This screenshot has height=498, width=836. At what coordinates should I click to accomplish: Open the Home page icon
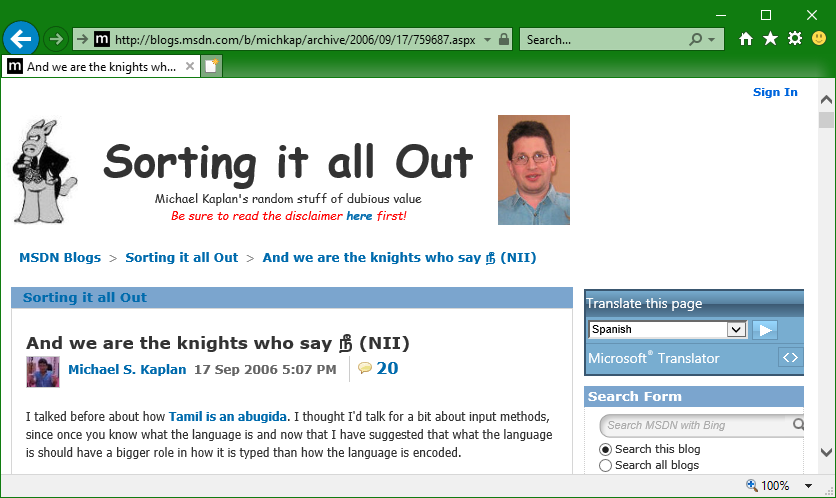tap(746, 39)
